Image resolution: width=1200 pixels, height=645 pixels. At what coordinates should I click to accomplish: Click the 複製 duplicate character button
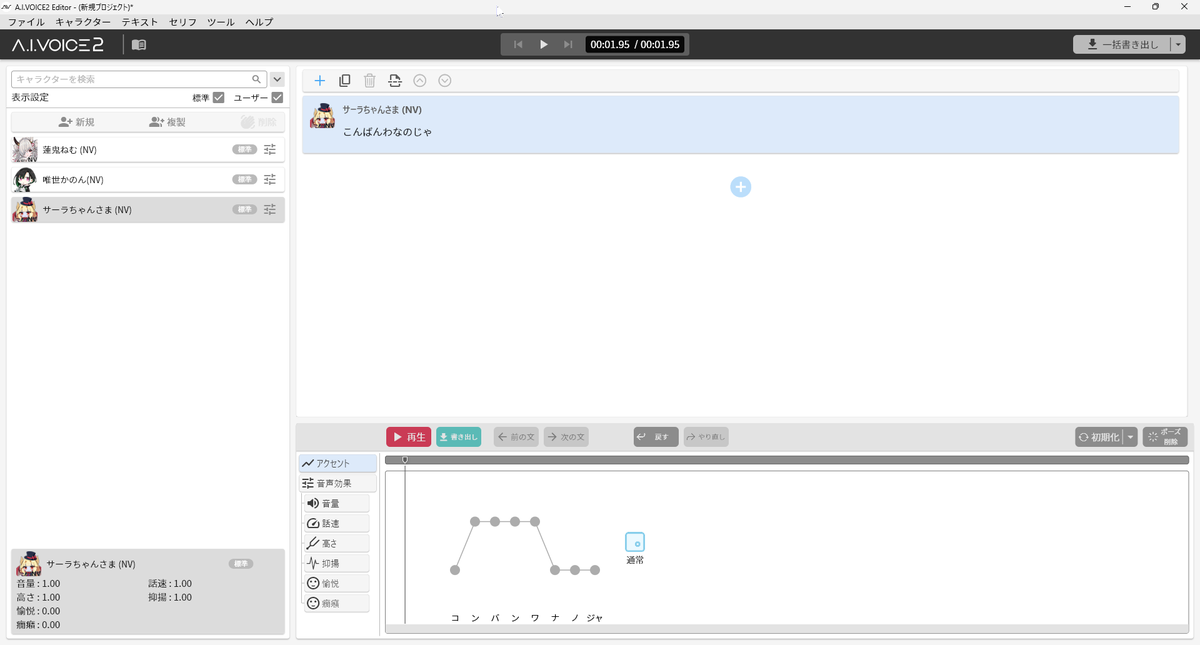tap(168, 122)
